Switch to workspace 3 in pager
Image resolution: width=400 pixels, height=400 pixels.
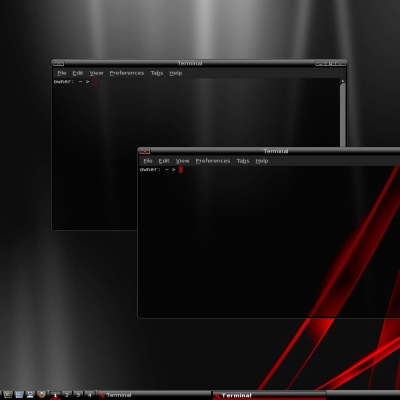(x=78, y=395)
